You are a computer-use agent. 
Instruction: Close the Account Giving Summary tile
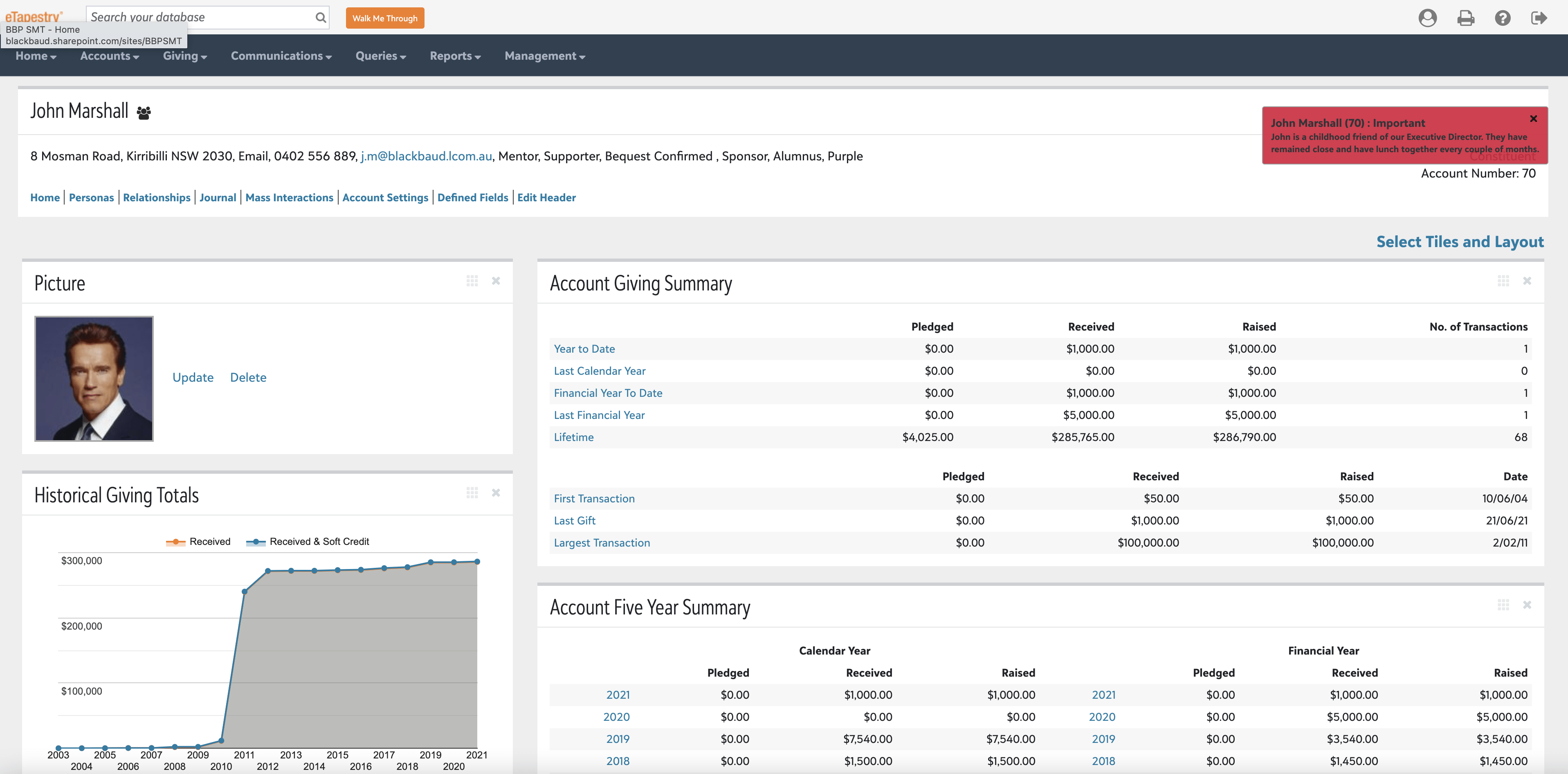tap(1527, 281)
